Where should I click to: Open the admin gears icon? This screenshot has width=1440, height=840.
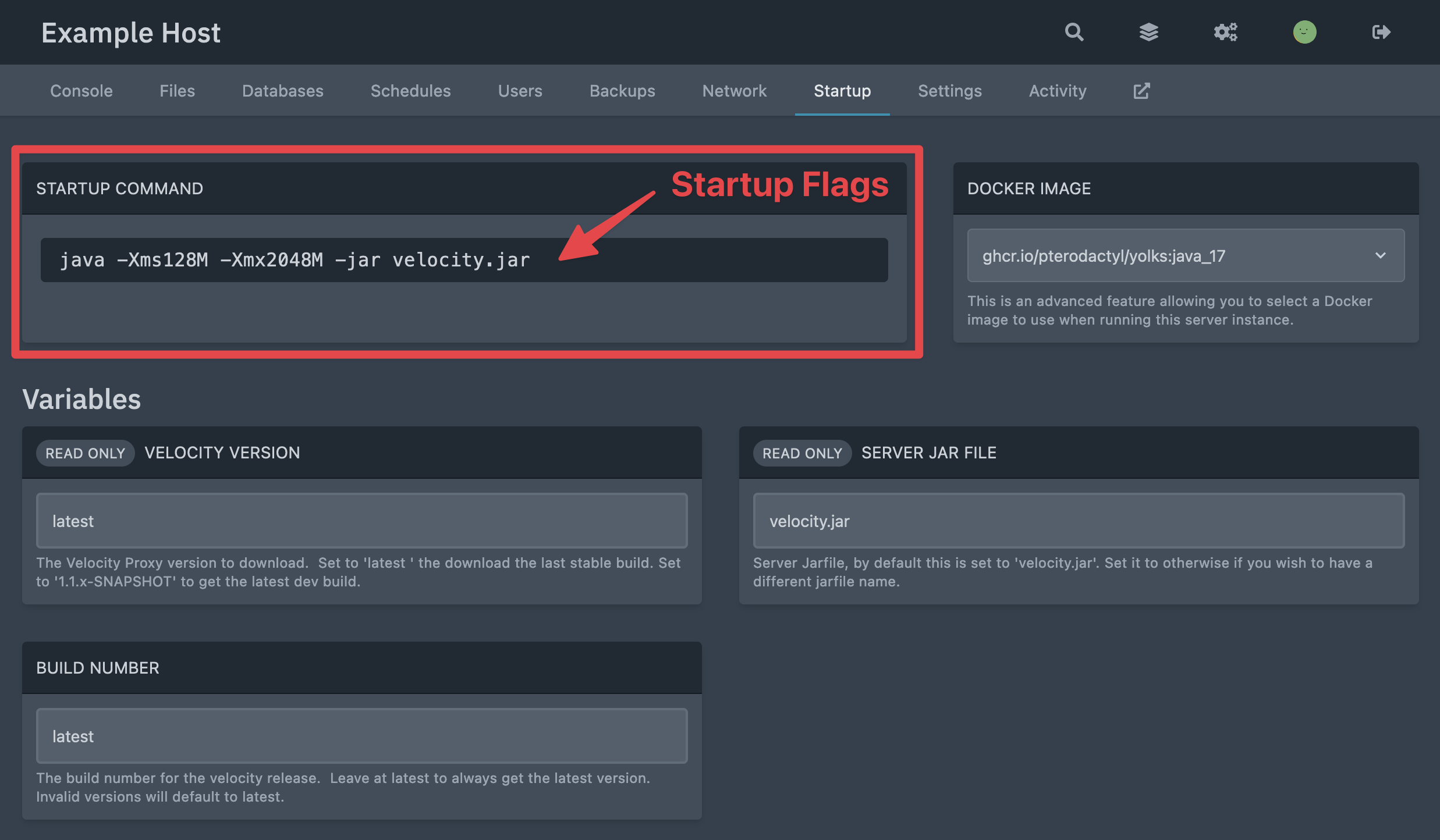pyautogui.click(x=1225, y=32)
